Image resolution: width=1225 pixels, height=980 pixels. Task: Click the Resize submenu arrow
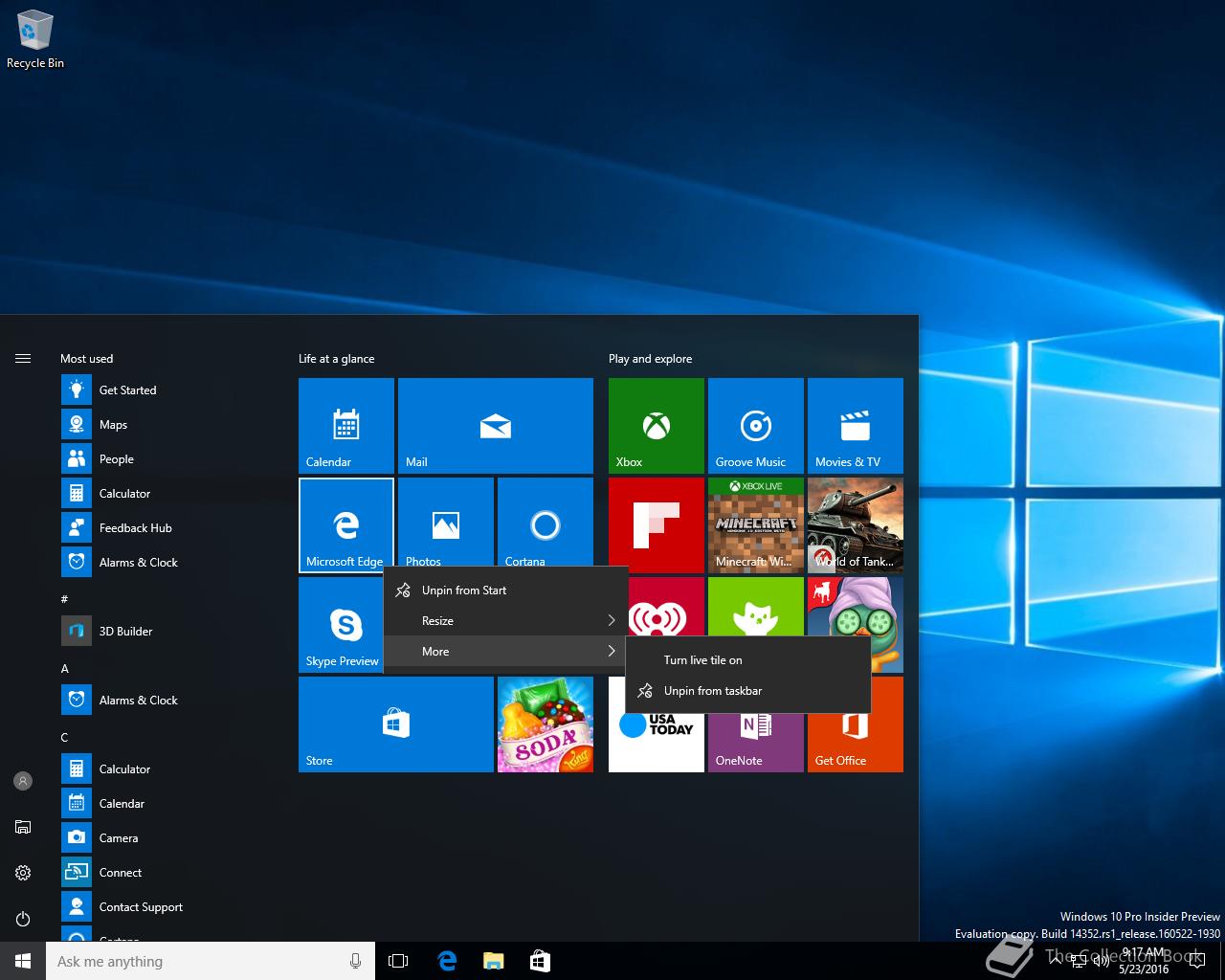pos(612,621)
